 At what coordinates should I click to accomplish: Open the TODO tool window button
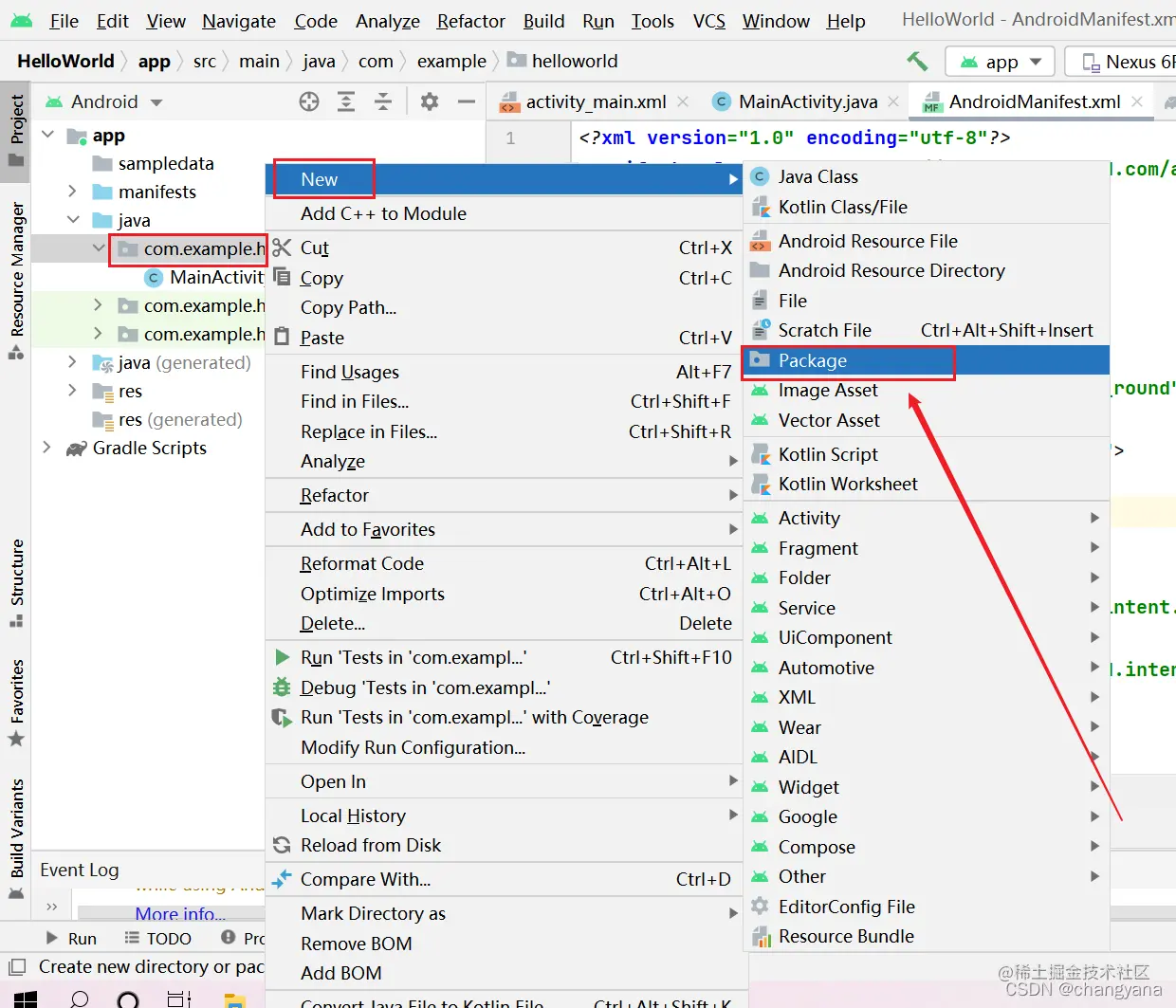(x=158, y=938)
